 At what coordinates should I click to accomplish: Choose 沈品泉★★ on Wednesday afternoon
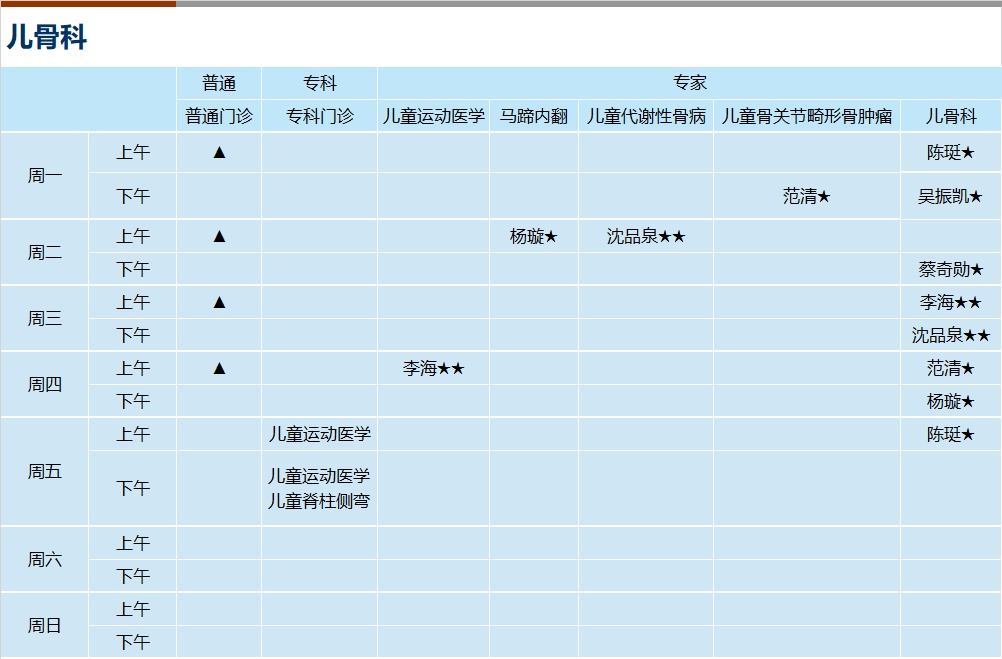point(950,335)
